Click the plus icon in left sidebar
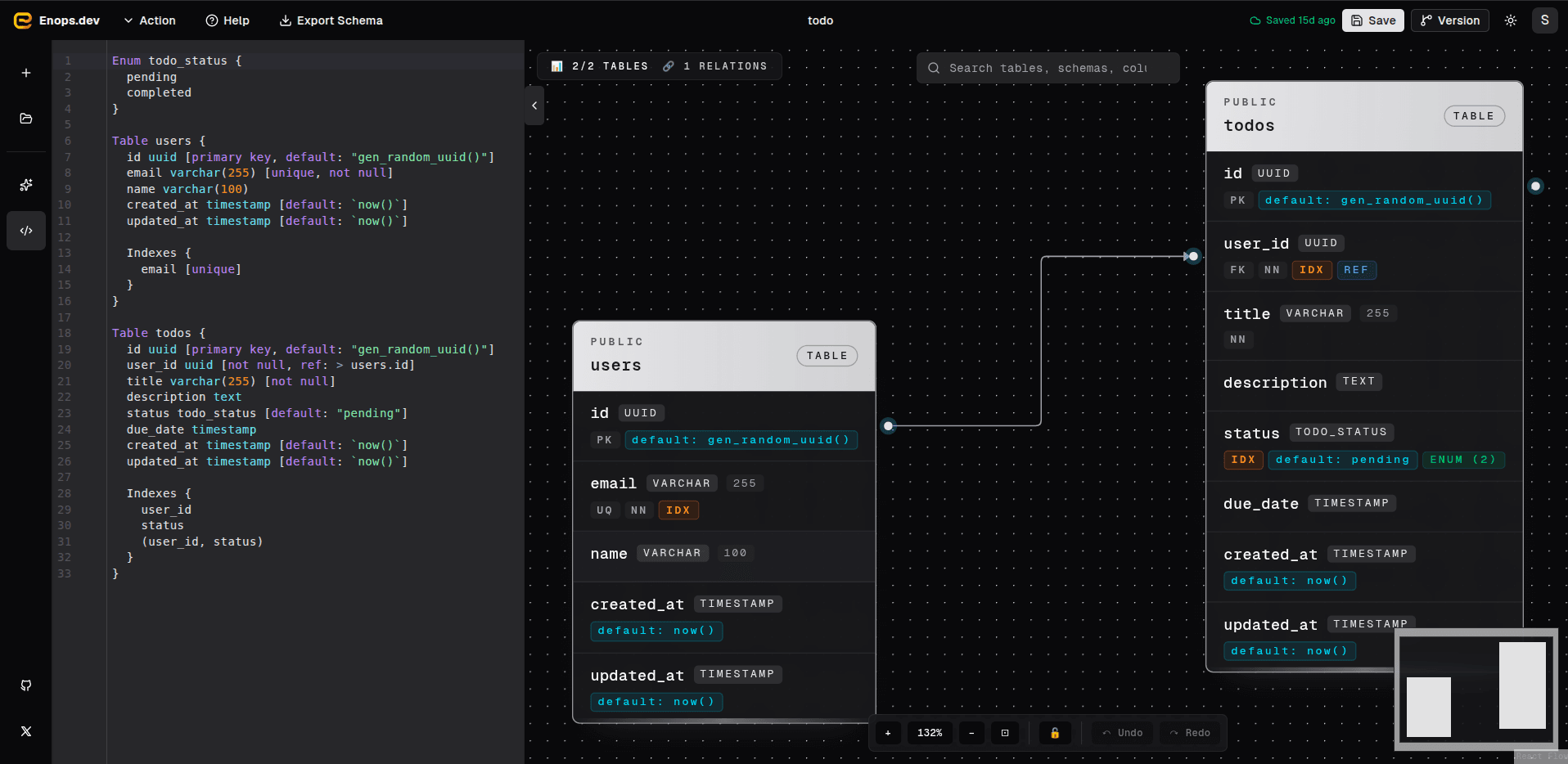 [26, 73]
